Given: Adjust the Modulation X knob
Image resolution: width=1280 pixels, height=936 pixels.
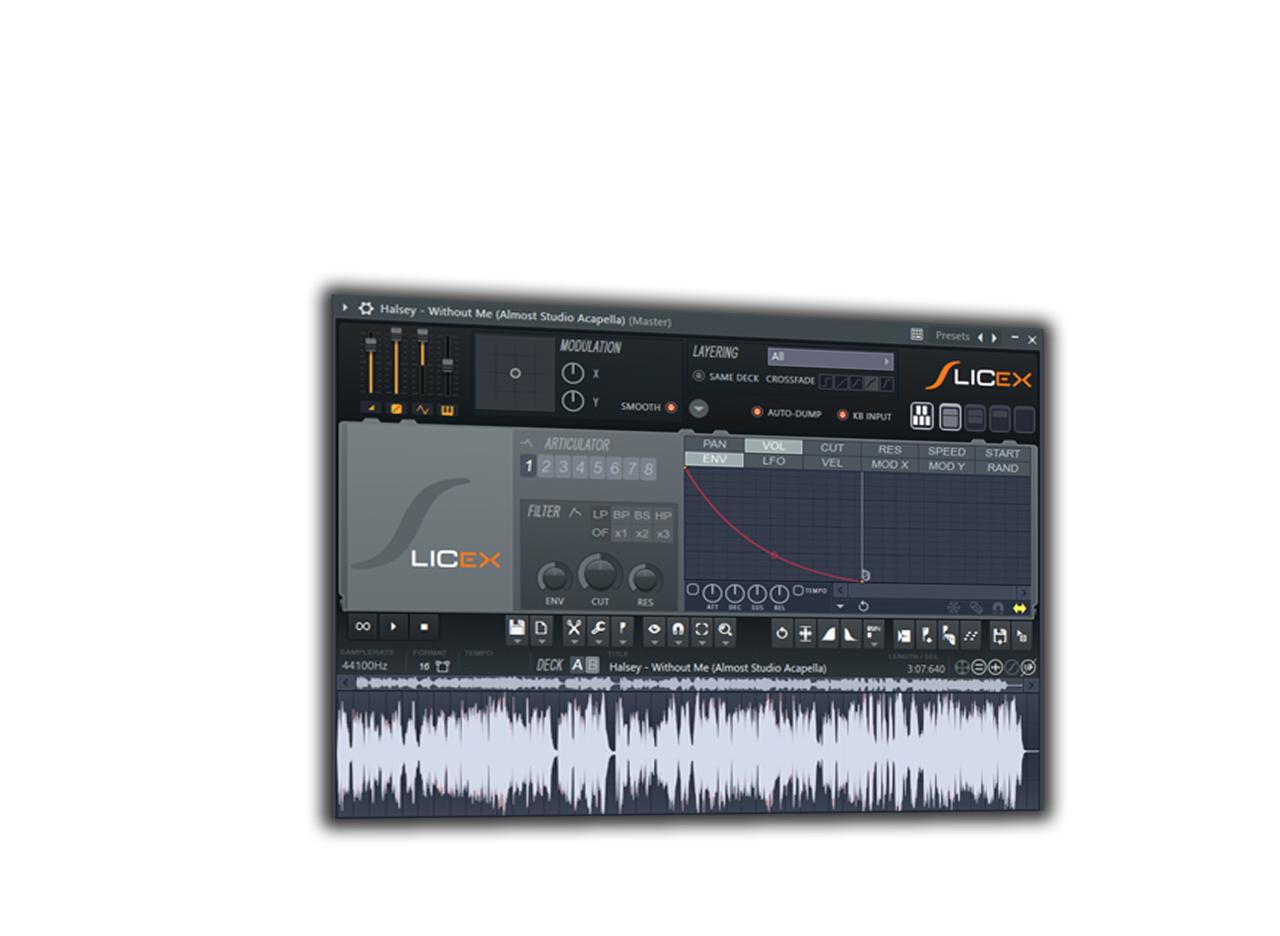Looking at the screenshot, I should pos(572,373).
